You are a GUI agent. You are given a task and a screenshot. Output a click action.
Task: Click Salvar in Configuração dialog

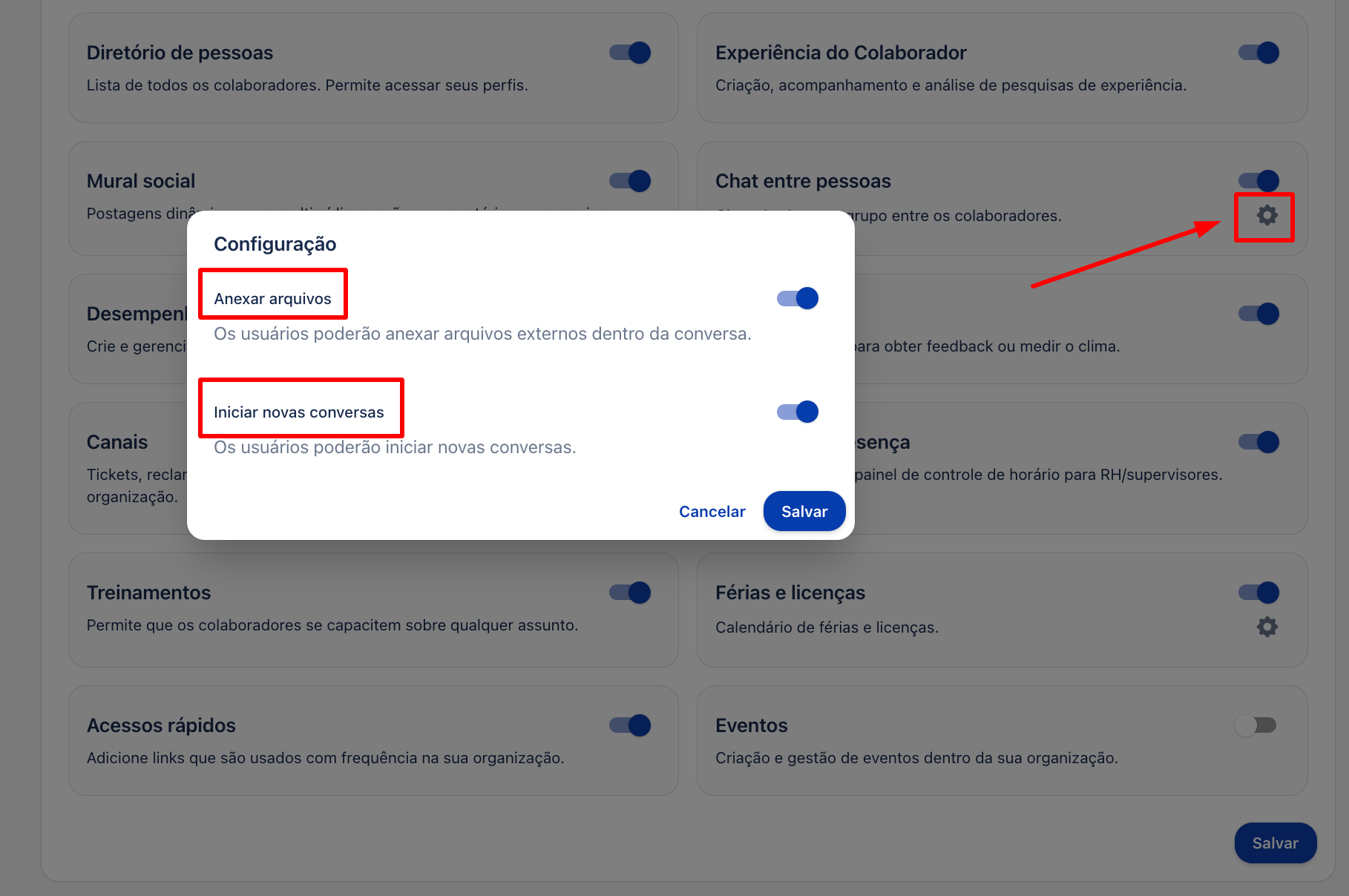point(804,511)
